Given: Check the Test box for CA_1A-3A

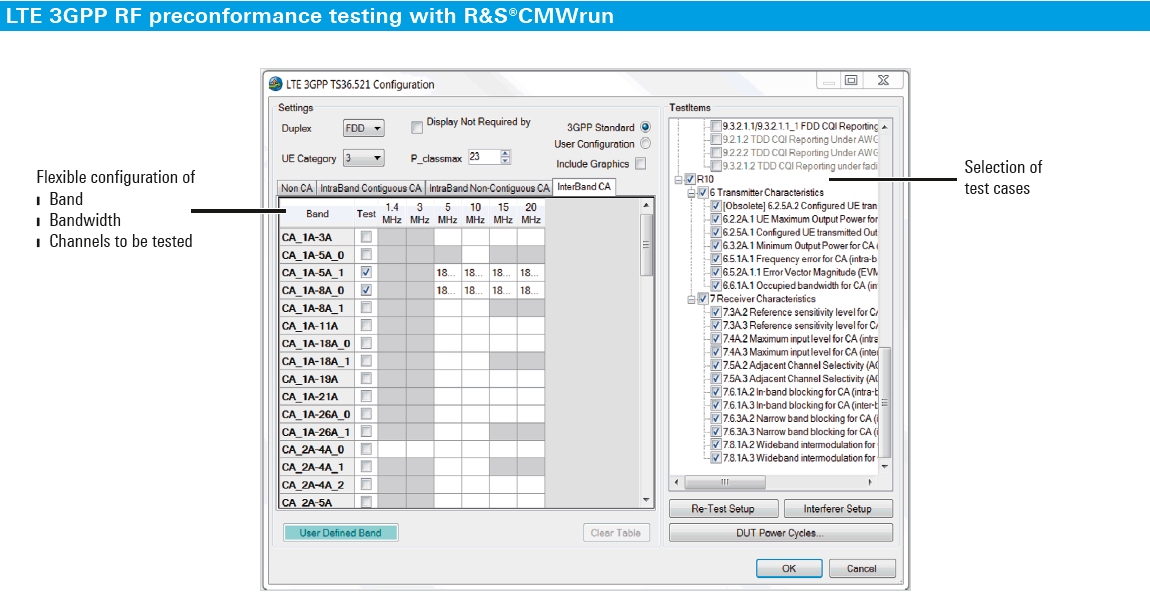Looking at the screenshot, I should coord(366,237).
